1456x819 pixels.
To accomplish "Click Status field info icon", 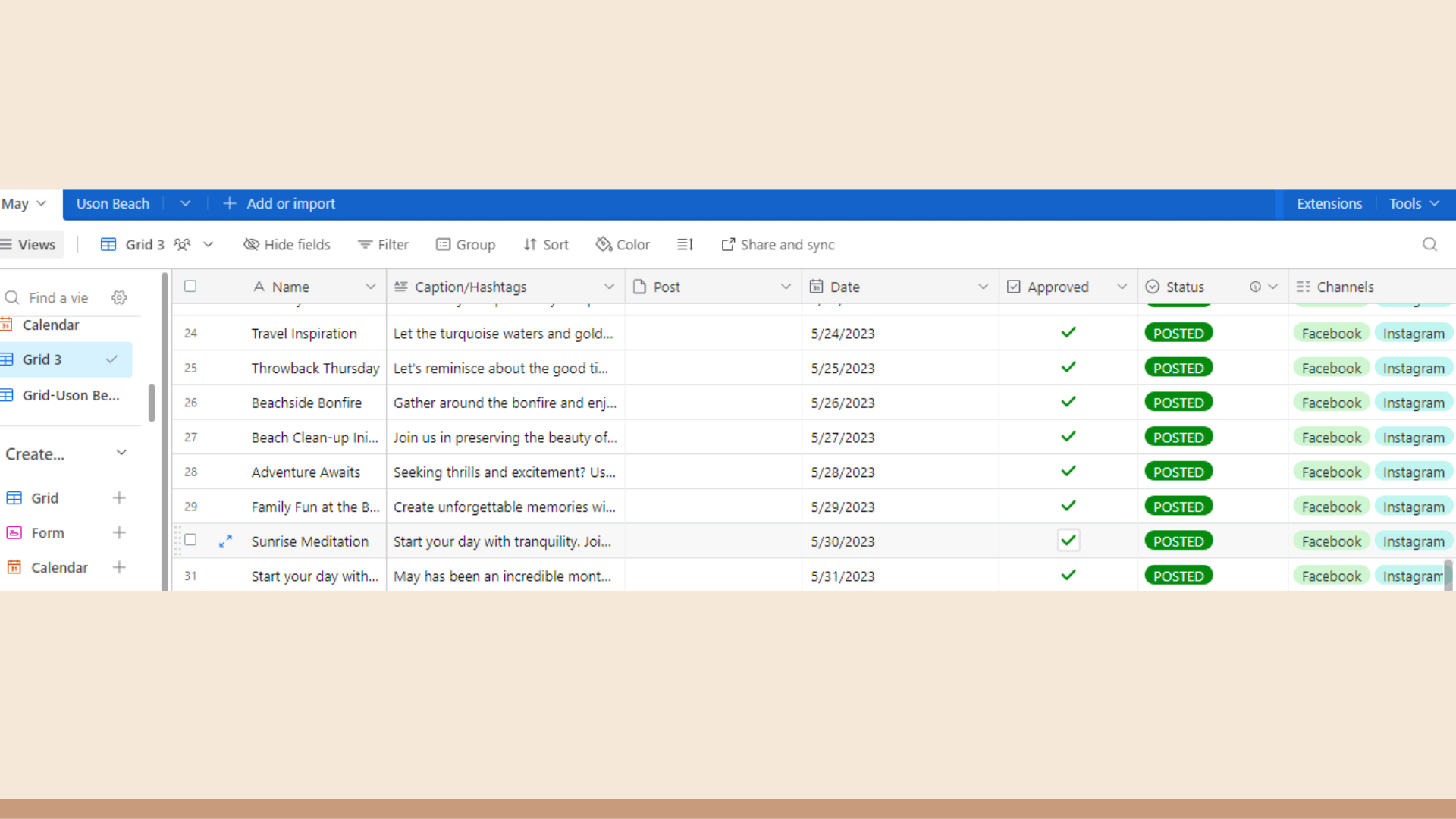I will 1255,287.
